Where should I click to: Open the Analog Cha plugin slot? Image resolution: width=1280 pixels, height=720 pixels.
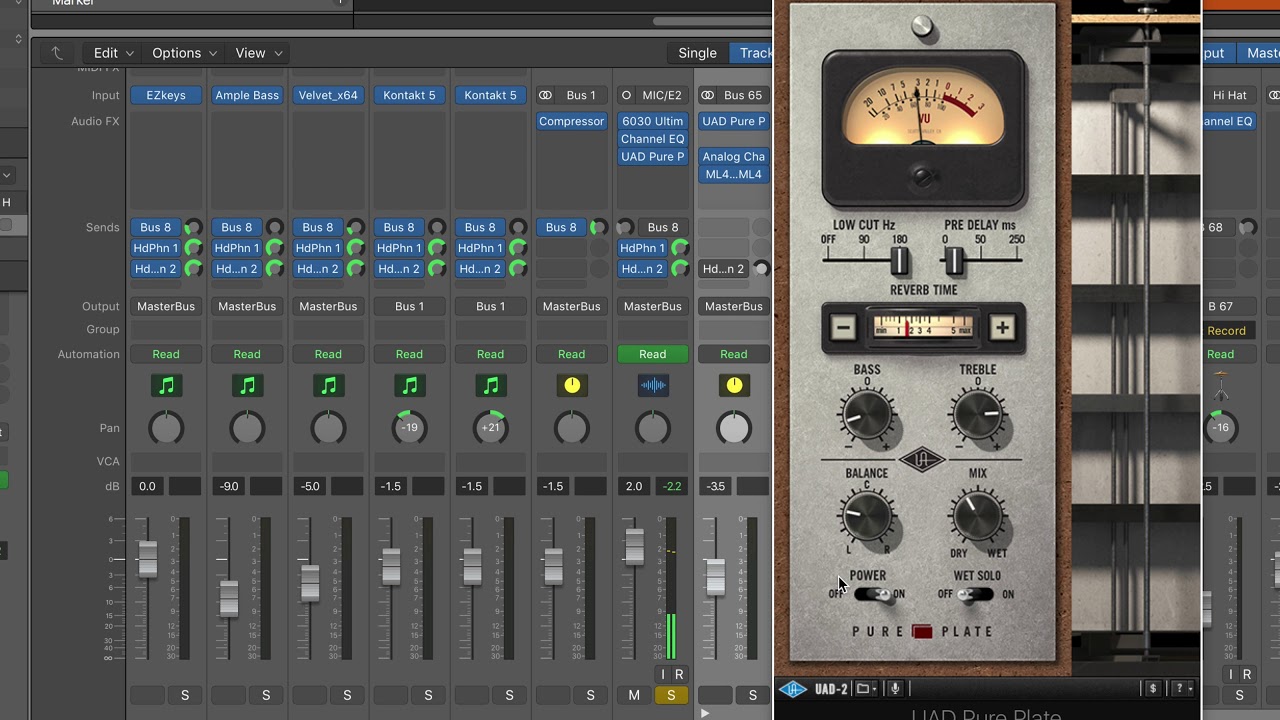734,157
